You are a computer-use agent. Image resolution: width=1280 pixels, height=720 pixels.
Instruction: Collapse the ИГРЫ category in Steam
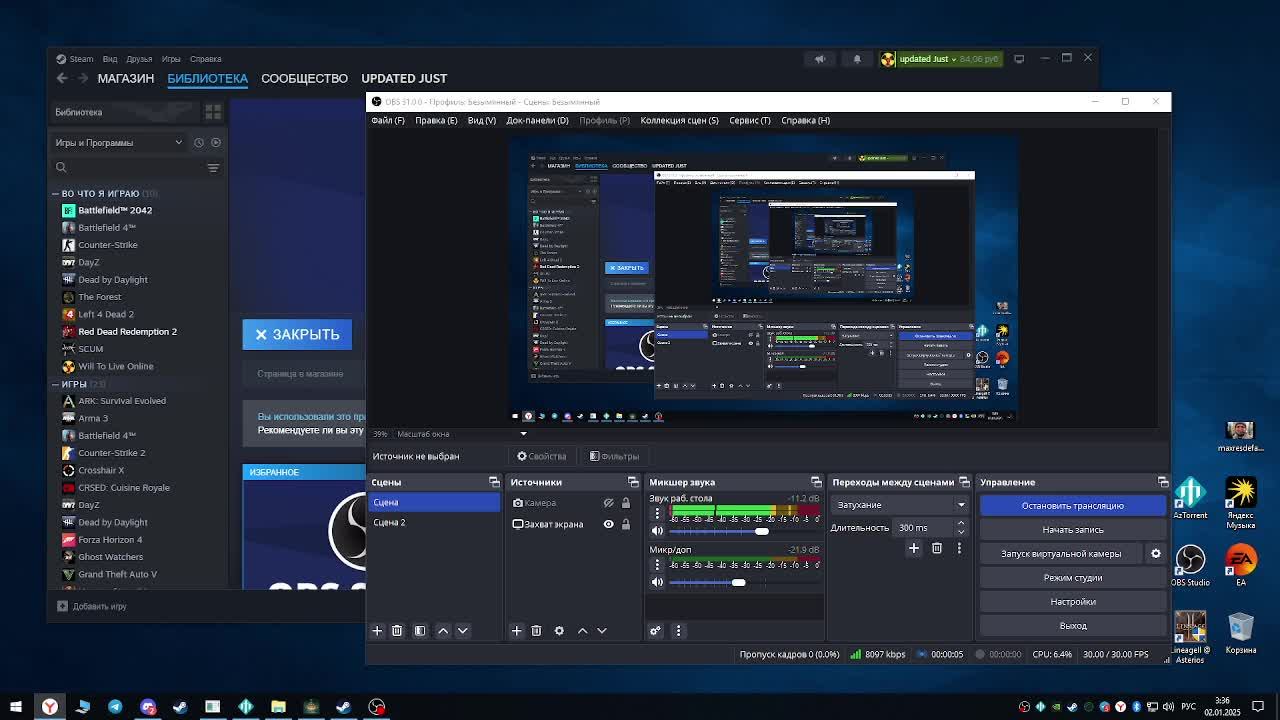pyautogui.click(x=55, y=384)
